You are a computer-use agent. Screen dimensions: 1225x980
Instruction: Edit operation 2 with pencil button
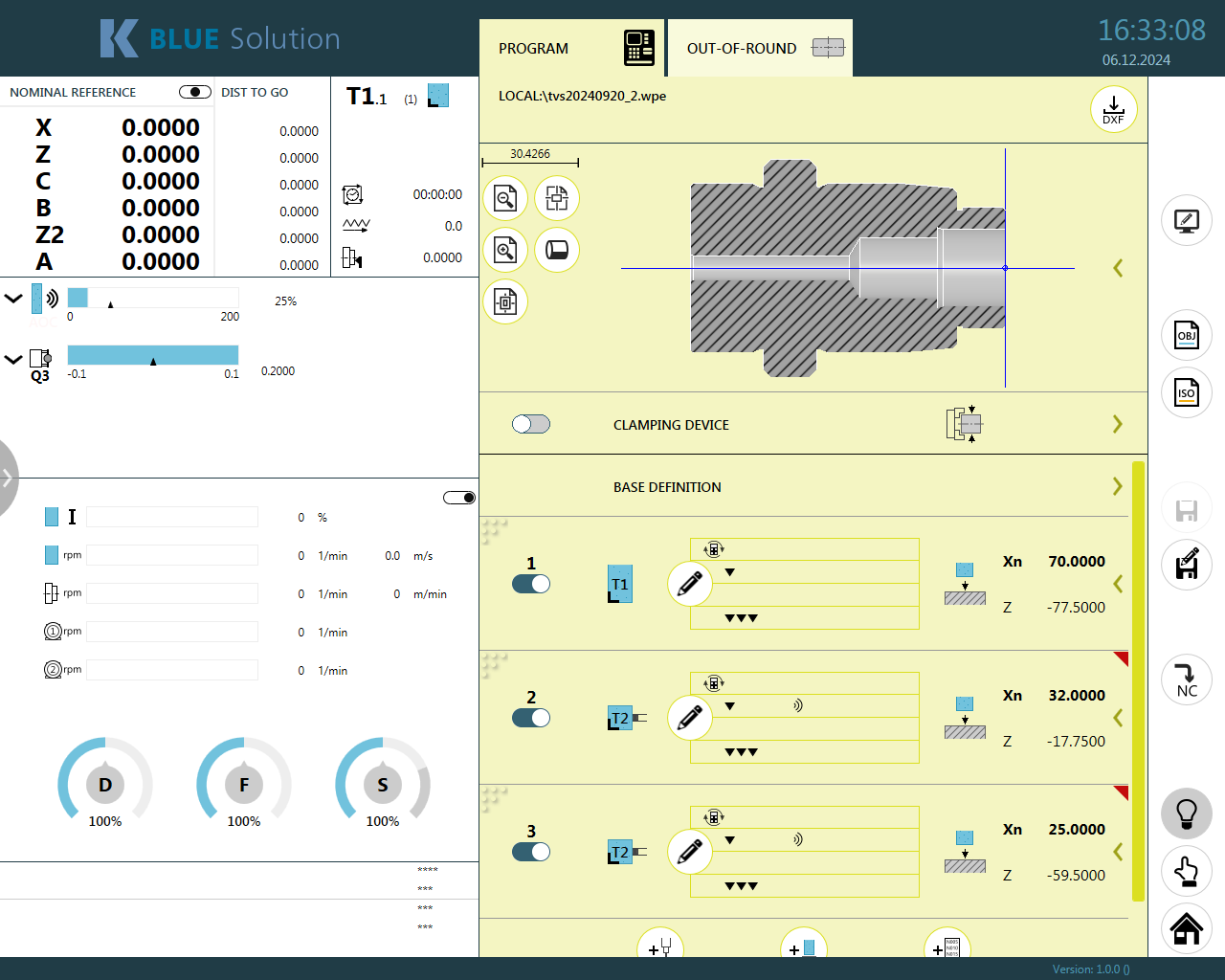point(690,718)
